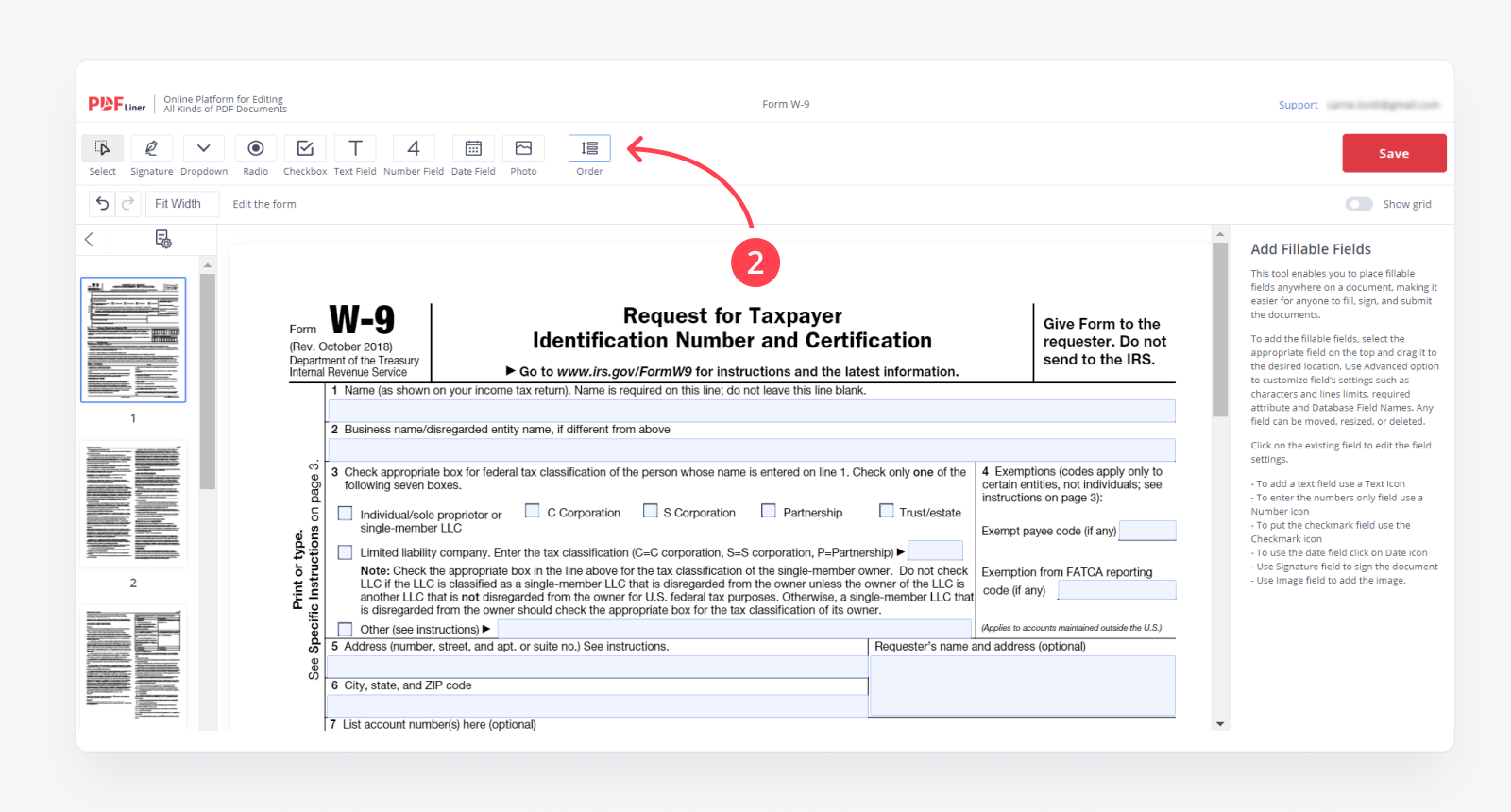Select the Radio button field tool
The height and width of the screenshot is (812, 1511).
[255, 148]
